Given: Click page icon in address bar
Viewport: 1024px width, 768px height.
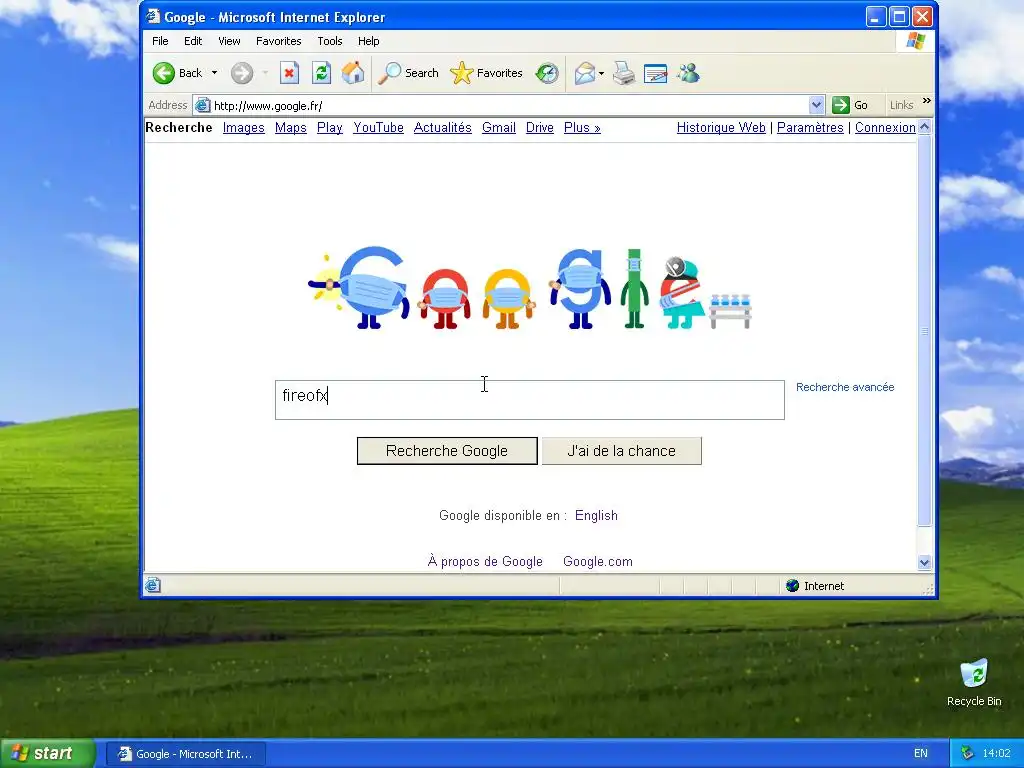Looking at the screenshot, I should pyautogui.click(x=203, y=105).
